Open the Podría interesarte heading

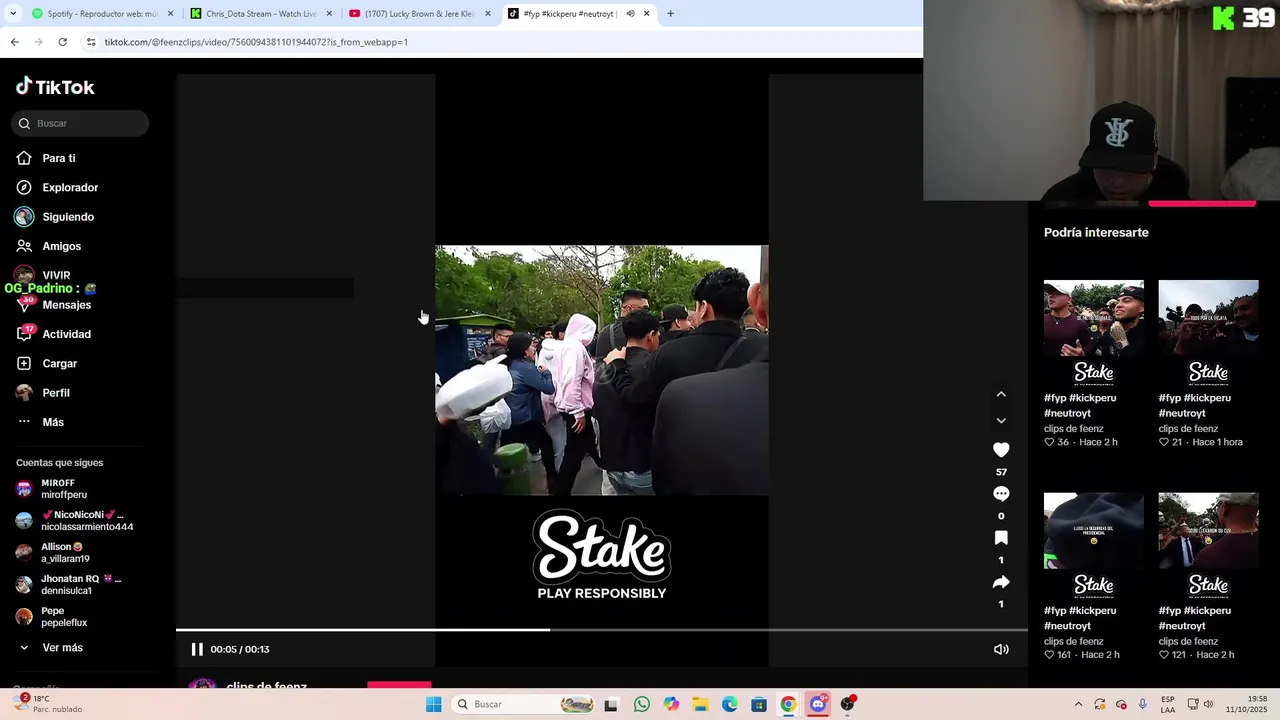[x=1096, y=232]
